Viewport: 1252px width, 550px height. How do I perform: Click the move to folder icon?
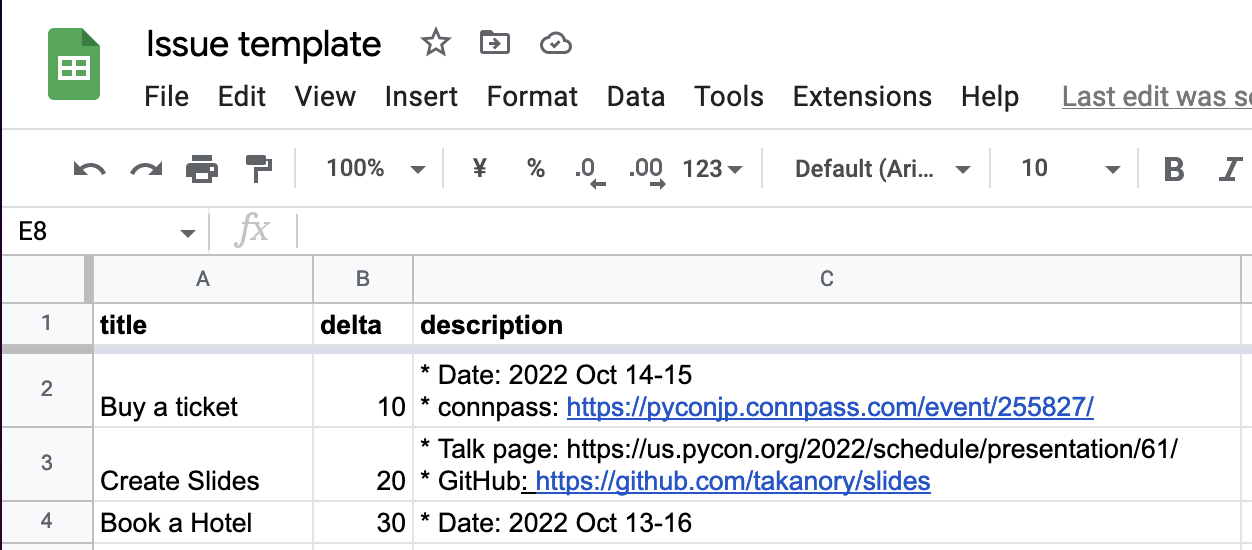[x=494, y=43]
